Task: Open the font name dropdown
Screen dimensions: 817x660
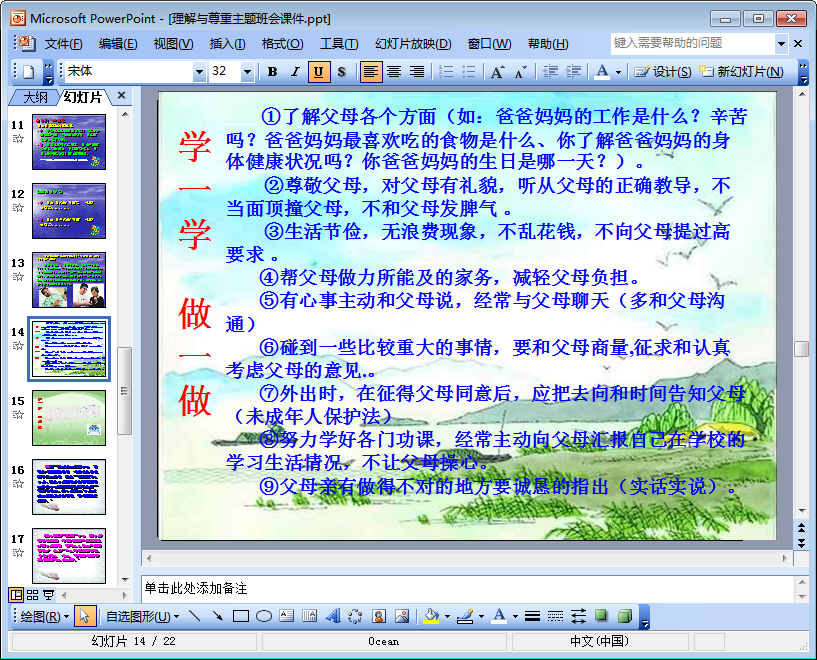Action: (x=199, y=72)
